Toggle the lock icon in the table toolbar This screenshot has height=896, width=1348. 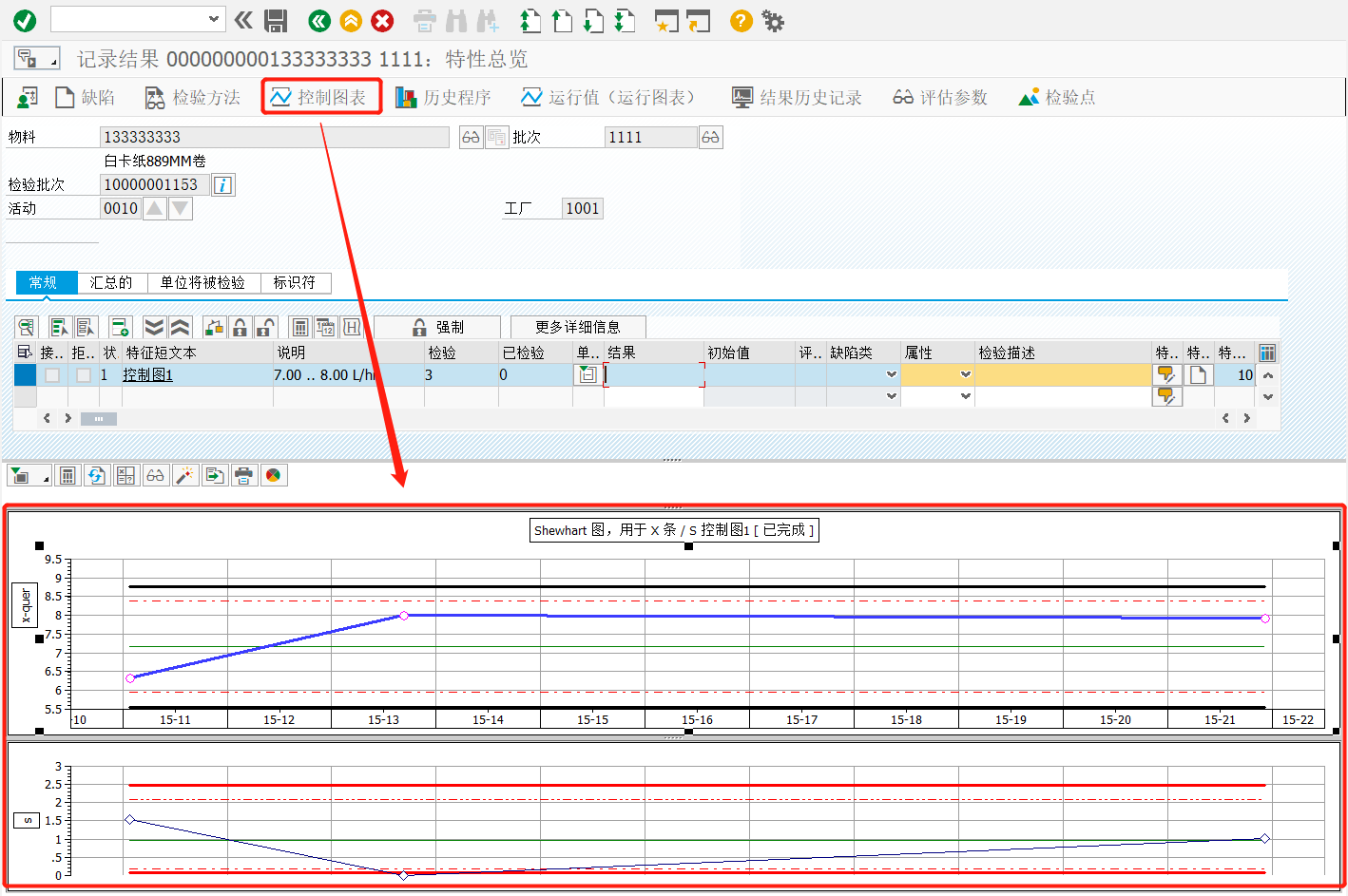click(241, 326)
